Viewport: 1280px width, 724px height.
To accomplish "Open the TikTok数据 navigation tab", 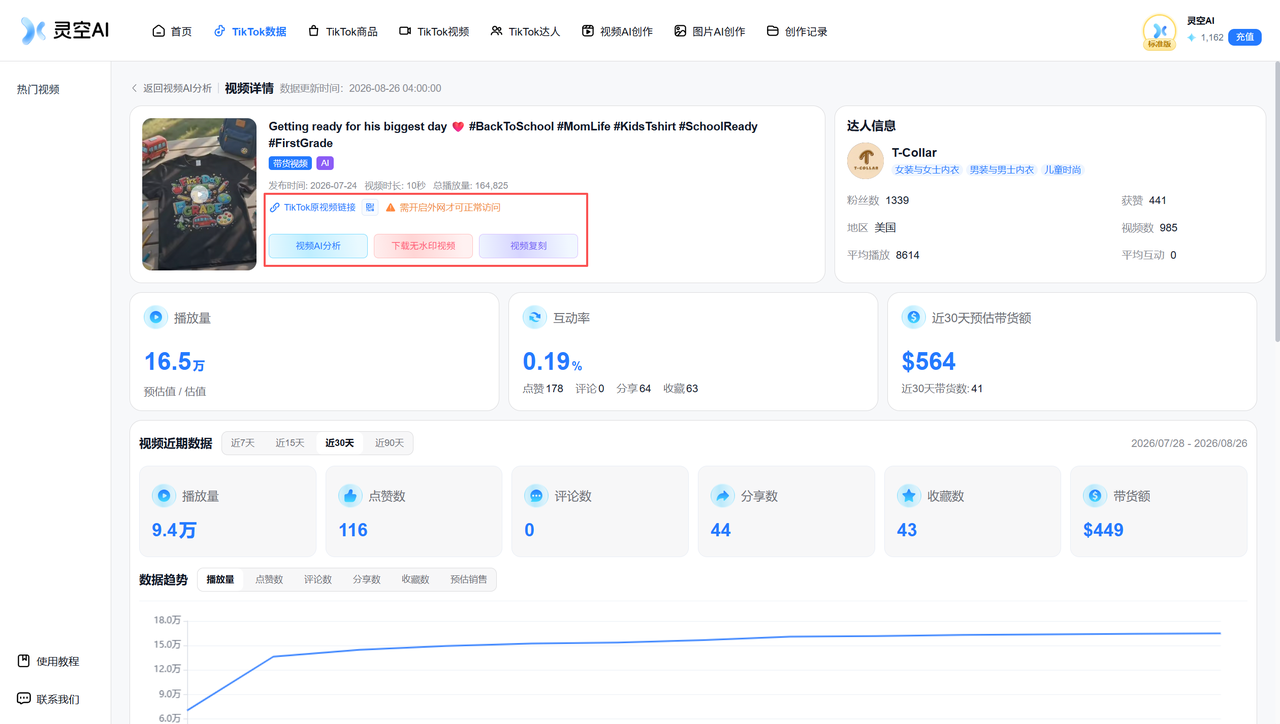I will tap(250, 31).
